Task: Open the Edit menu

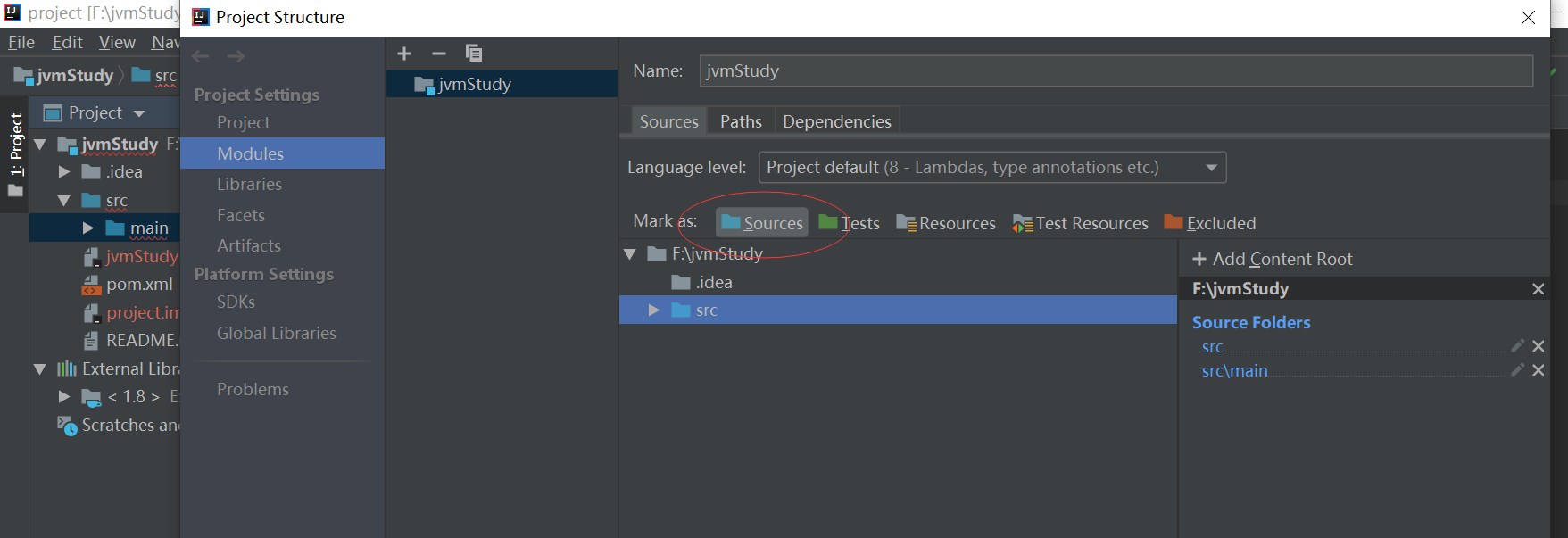Action: [67, 43]
